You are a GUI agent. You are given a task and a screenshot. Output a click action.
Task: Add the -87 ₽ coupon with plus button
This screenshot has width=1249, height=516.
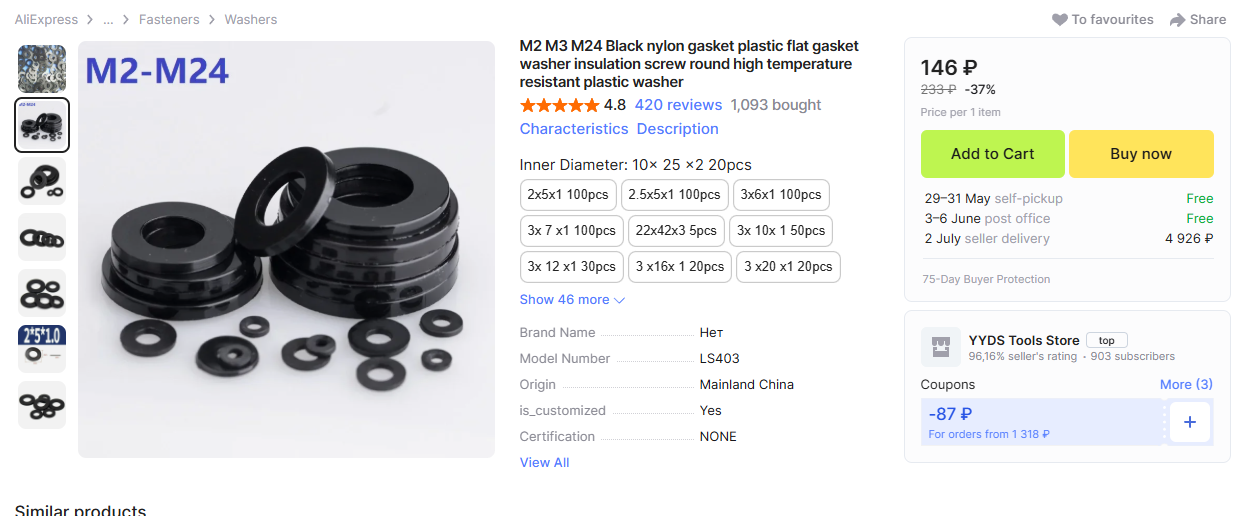coord(1189,422)
